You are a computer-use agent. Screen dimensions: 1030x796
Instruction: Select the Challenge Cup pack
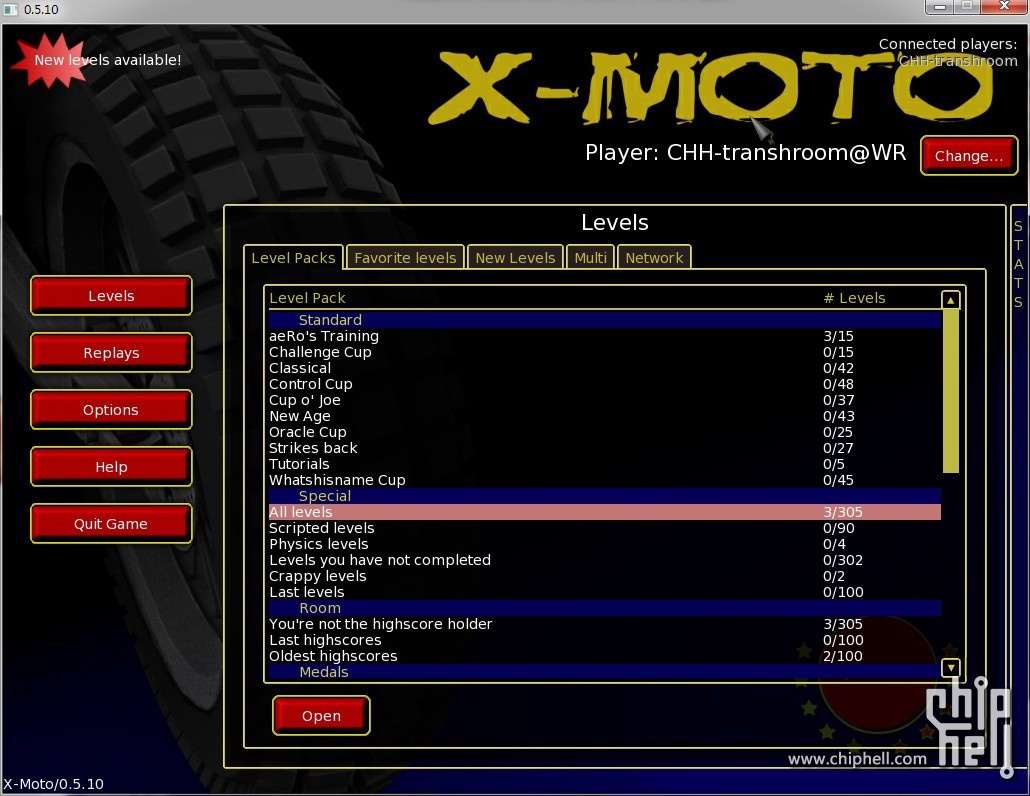pos(604,352)
